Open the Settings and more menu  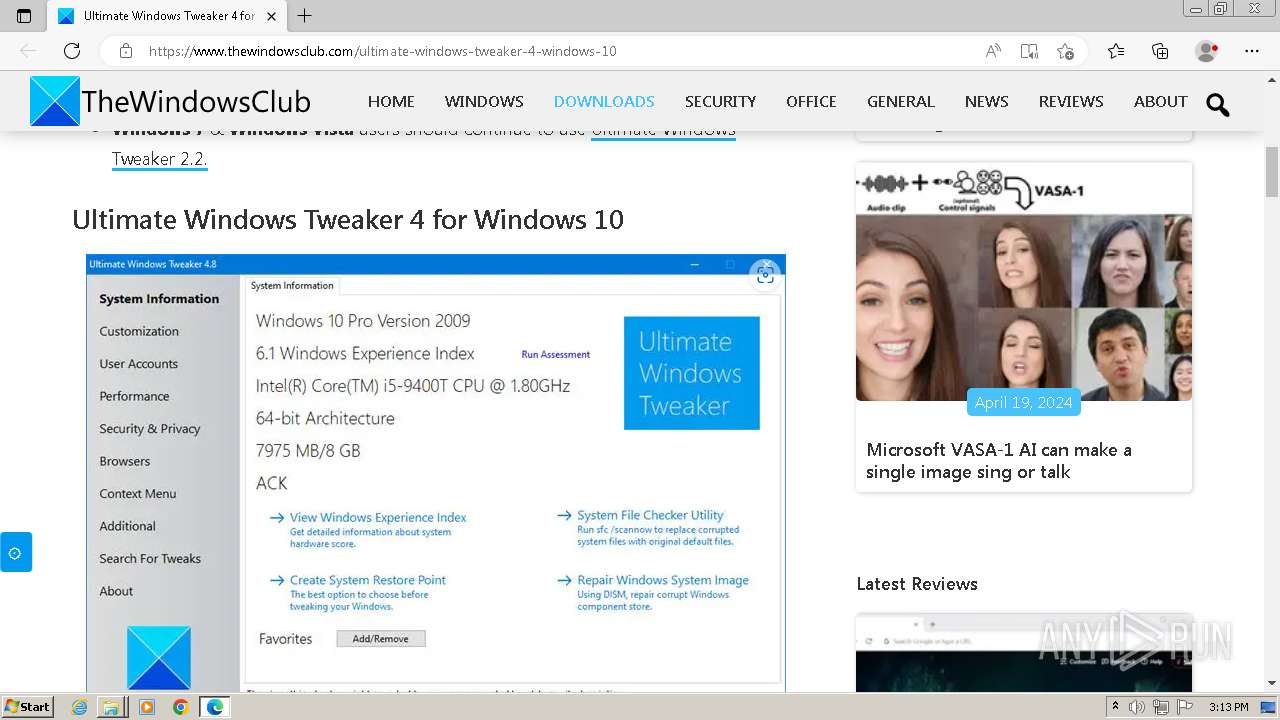tap(1252, 51)
